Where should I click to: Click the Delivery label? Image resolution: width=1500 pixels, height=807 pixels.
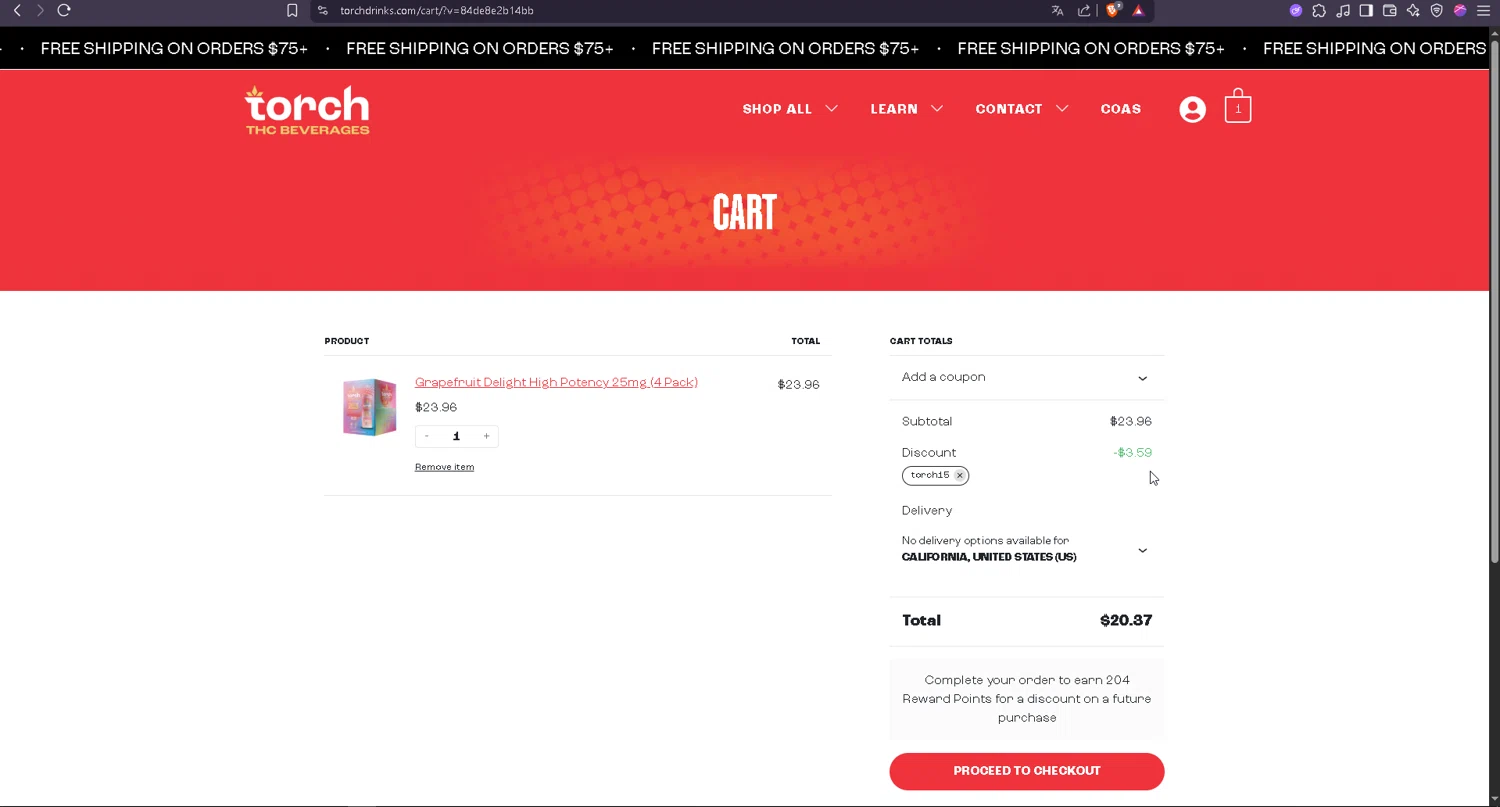(x=927, y=511)
